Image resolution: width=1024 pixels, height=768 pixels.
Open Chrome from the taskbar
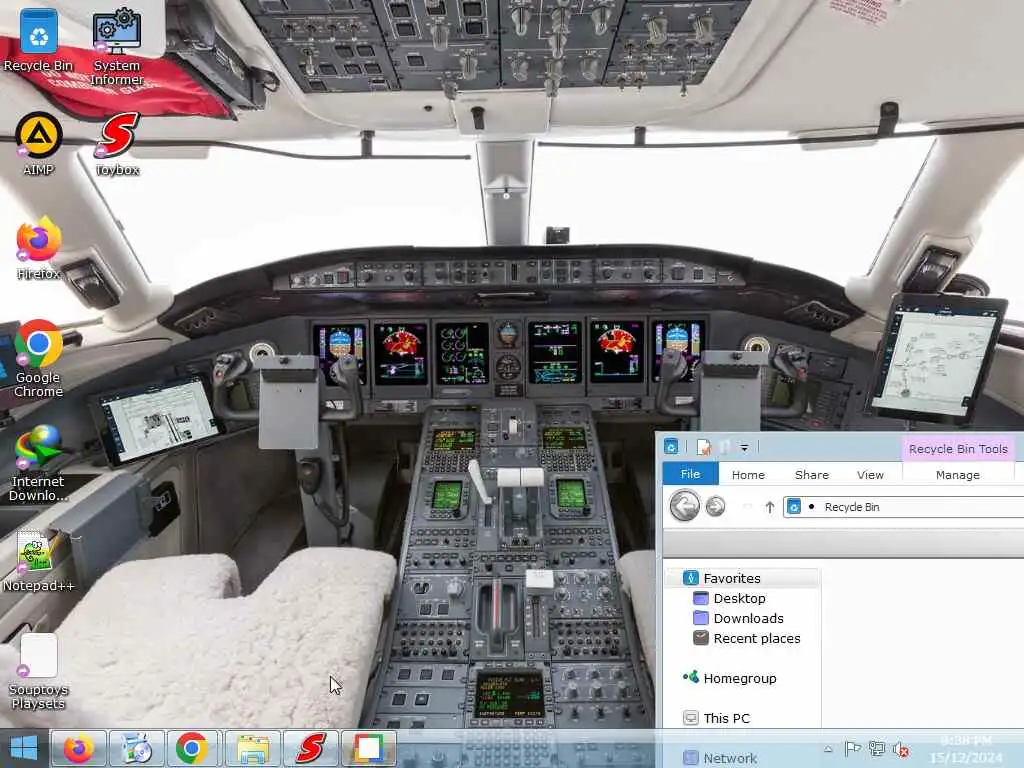click(192, 748)
